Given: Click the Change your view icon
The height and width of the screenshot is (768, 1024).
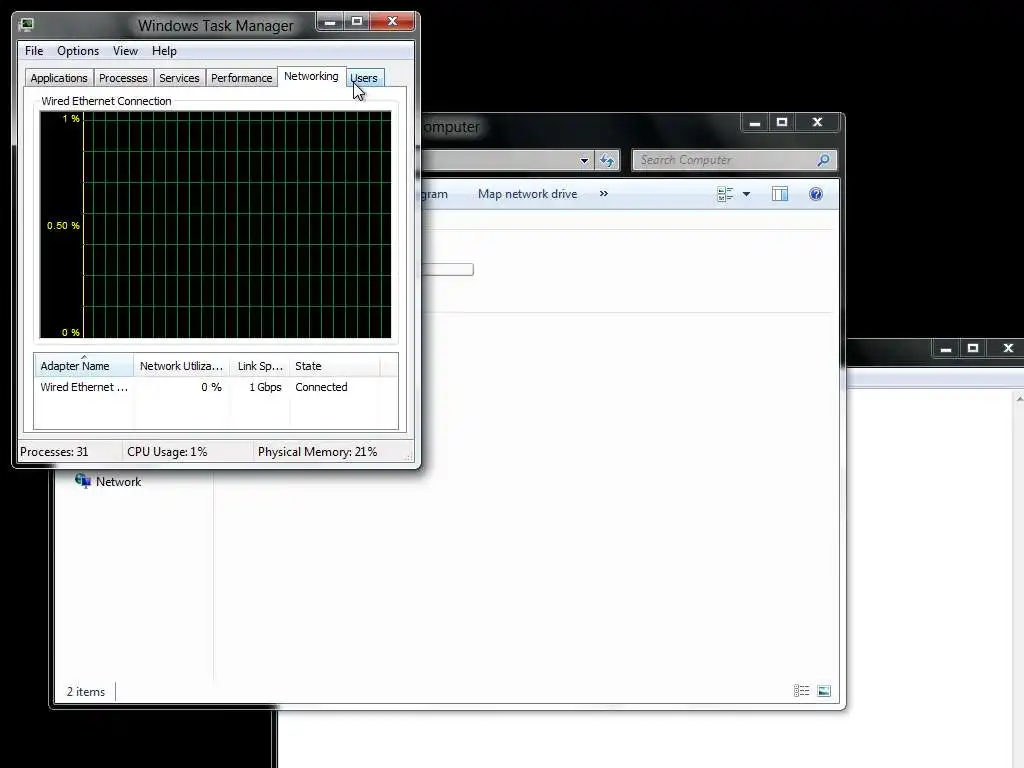Looking at the screenshot, I should tap(725, 194).
